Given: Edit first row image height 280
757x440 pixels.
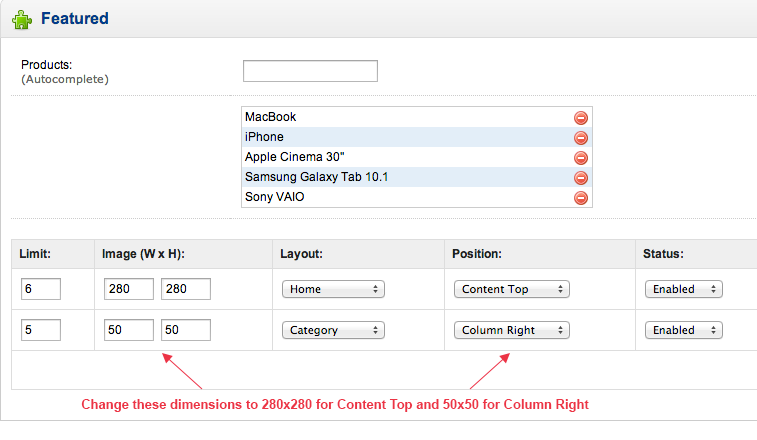Looking at the screenshot, I should pos(186,289).
